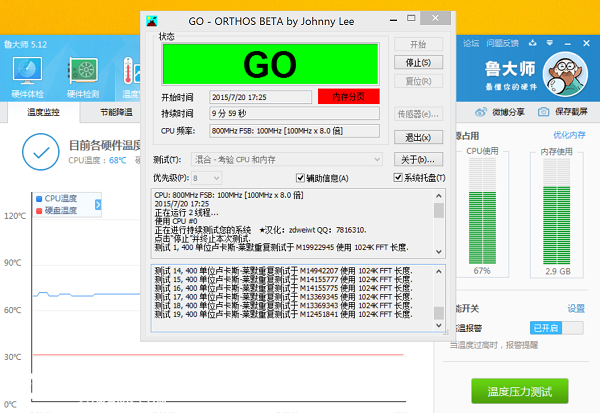
Task: Click the green GO status display
Action: (x=271, y=64)
